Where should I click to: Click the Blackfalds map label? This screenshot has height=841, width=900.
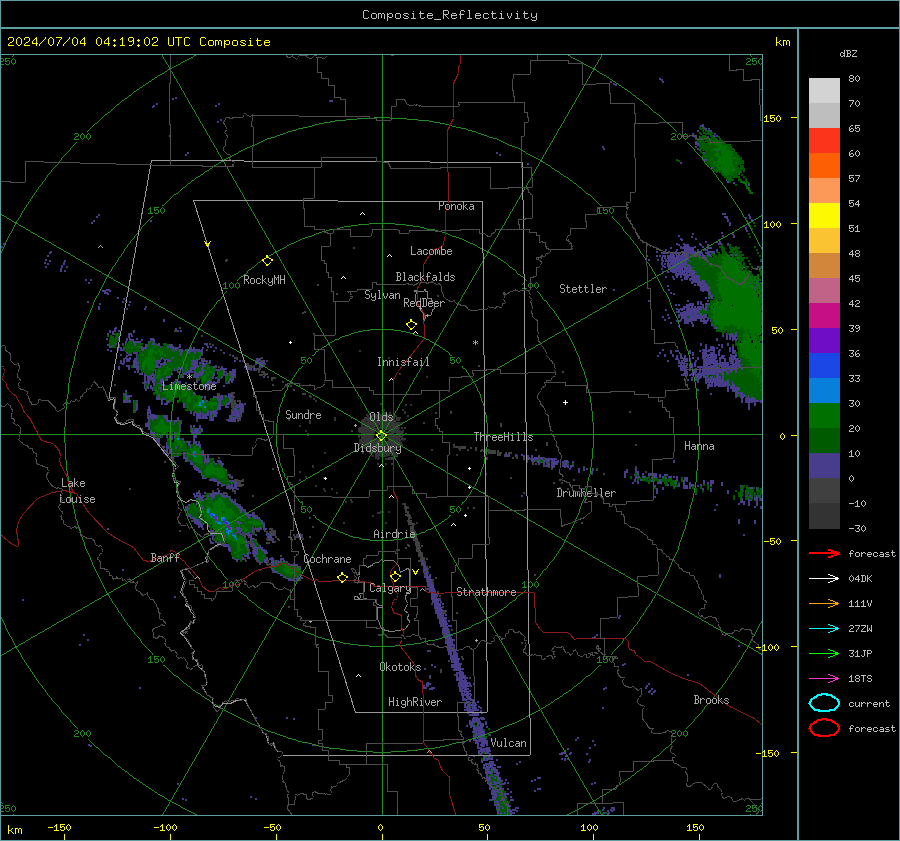425,277
